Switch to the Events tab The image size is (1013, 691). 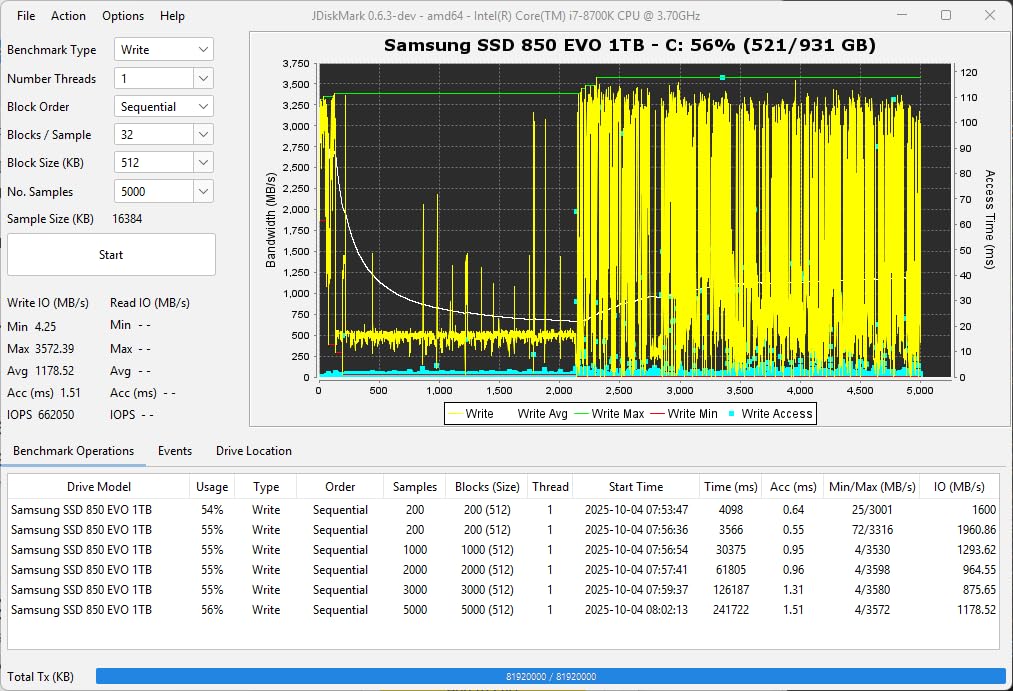pos(175,451)
